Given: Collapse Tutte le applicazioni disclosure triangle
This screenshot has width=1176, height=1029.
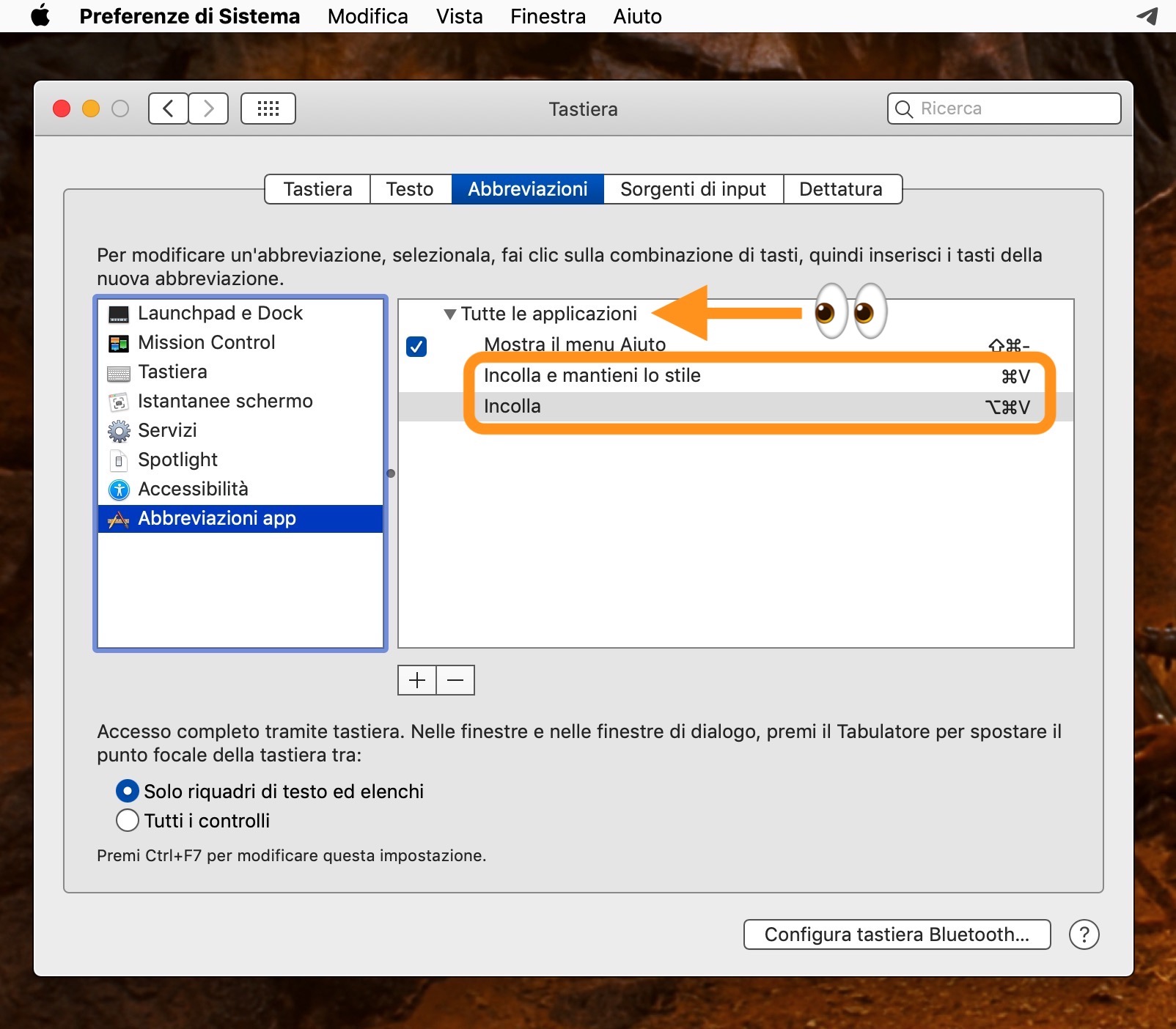Looking at the screenshot, I should click(x=450, y=314).
